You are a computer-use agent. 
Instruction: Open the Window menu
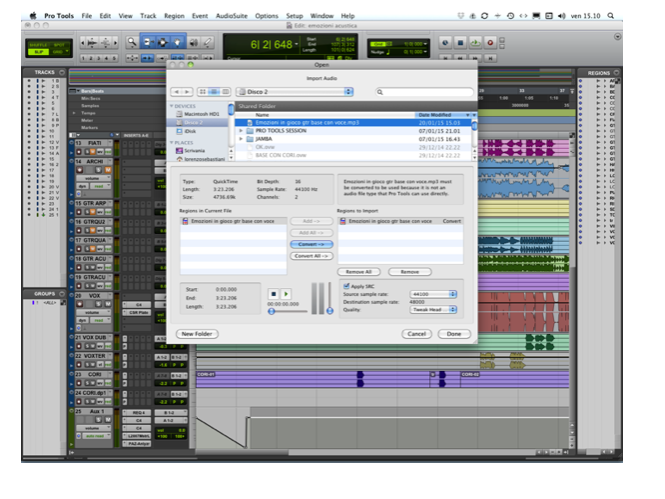click(x=322, y=16)
